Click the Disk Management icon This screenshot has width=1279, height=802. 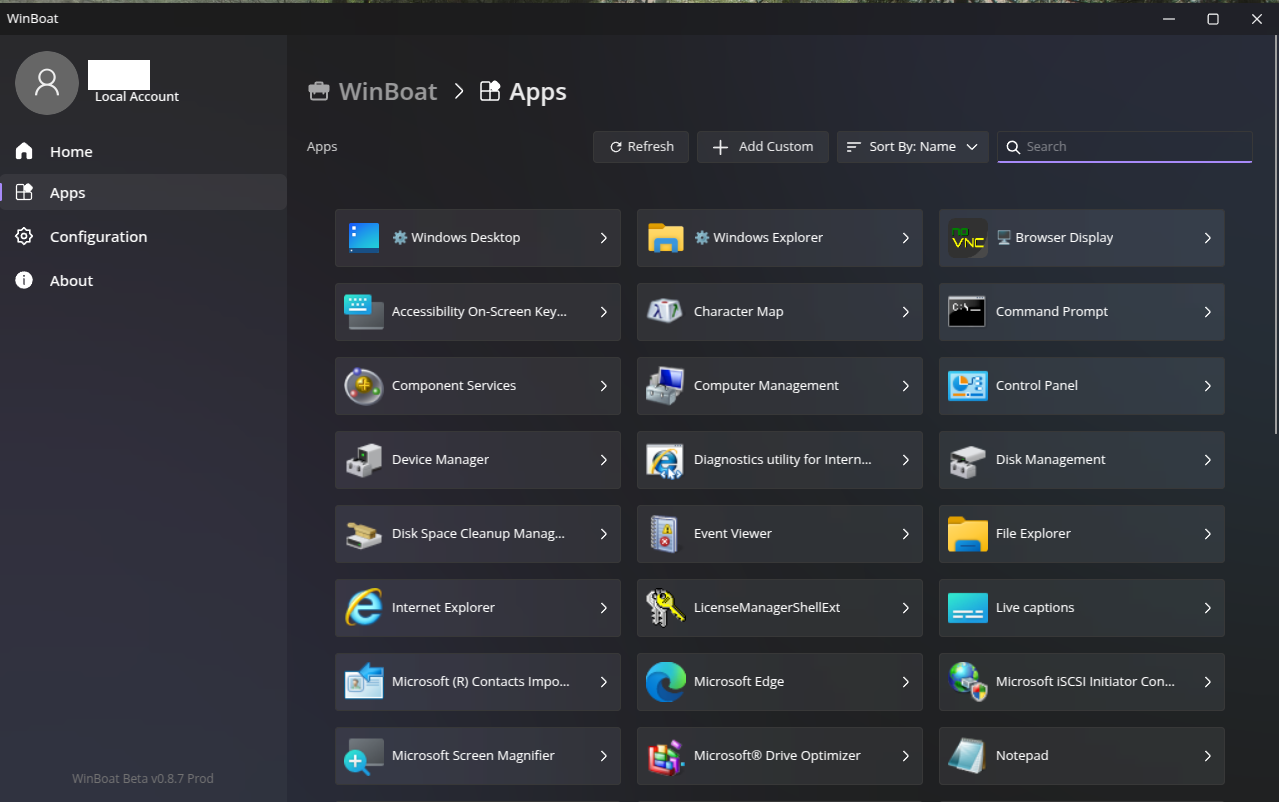pyautogui.click(x=968, y=460)
